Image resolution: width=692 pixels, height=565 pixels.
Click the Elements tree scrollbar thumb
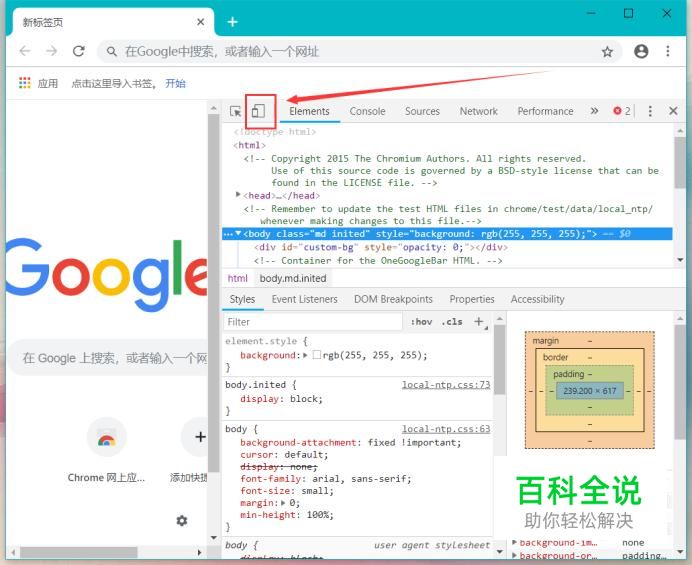point(680,162)
